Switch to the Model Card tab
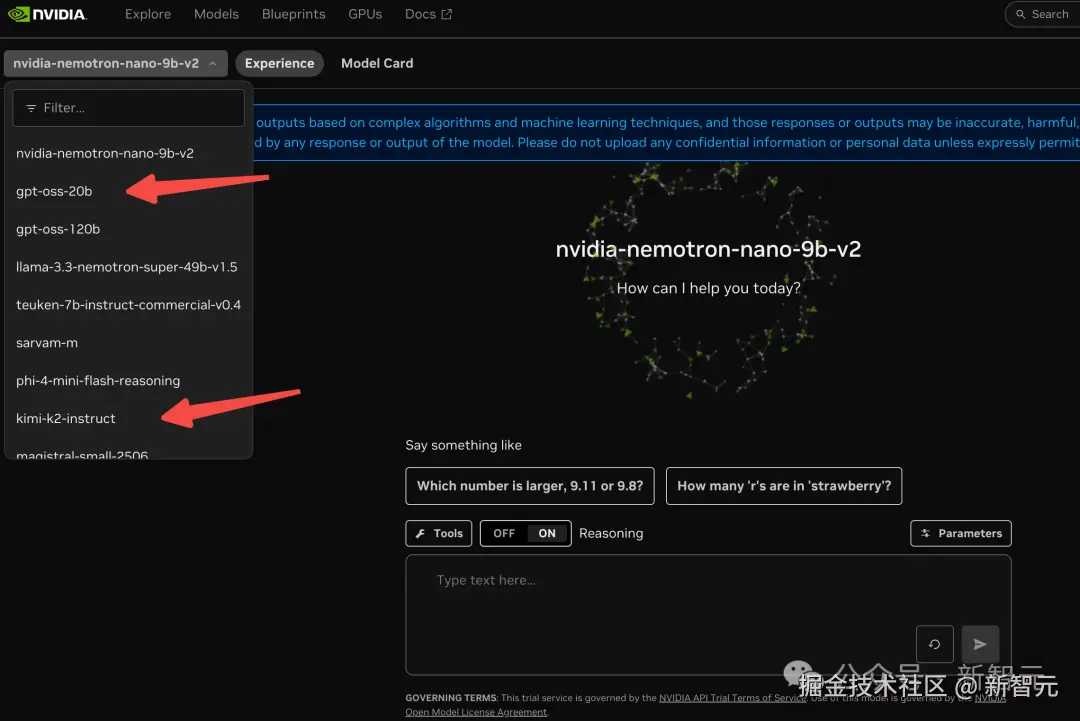 tap(377, 63)
